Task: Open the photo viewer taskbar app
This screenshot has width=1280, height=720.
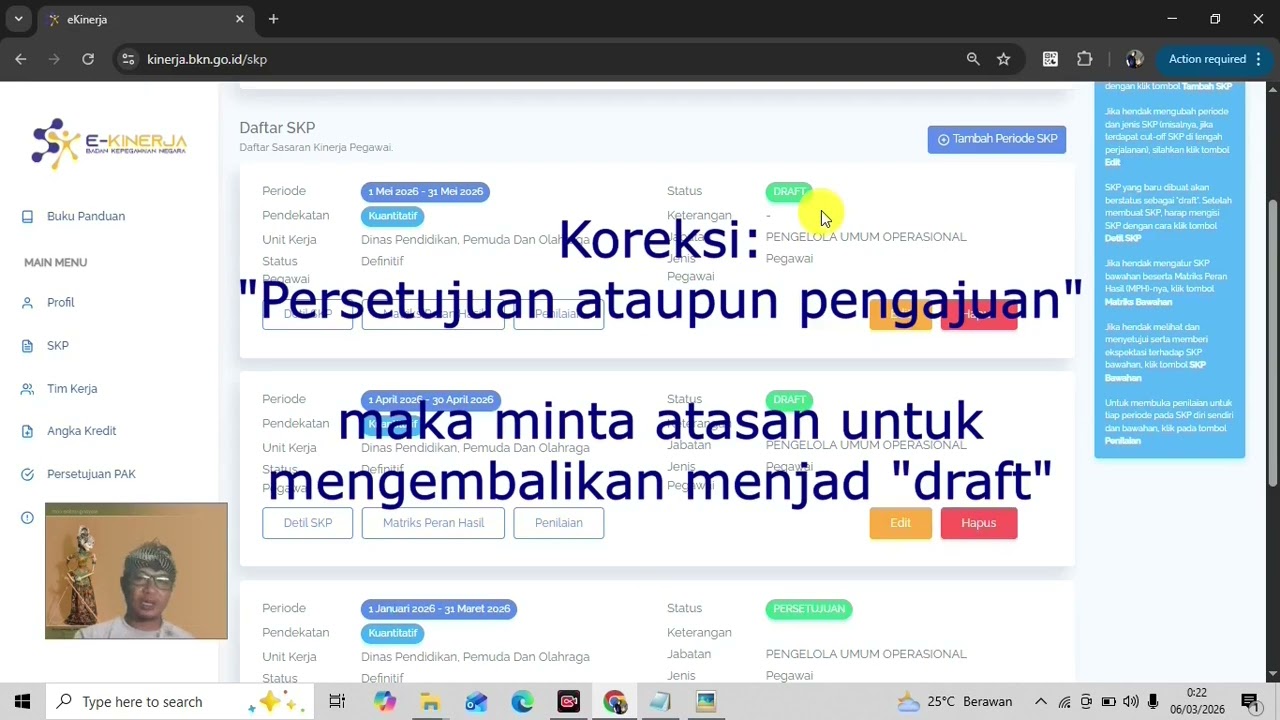Action: 706,702
